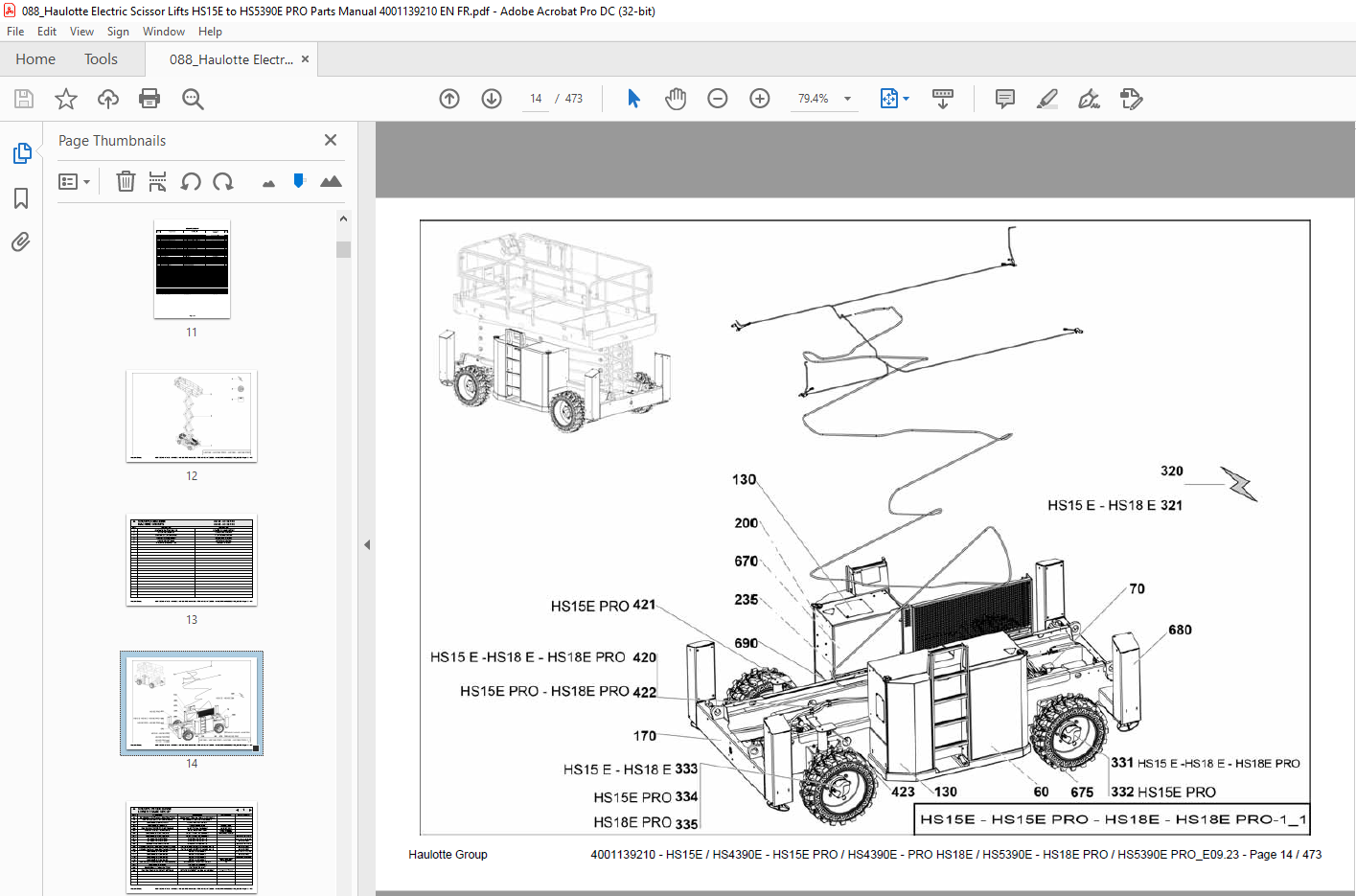The width and height of the screenshot is (1356, 896).
Task: Switch to the Home tab
Action: pos(35,59)
